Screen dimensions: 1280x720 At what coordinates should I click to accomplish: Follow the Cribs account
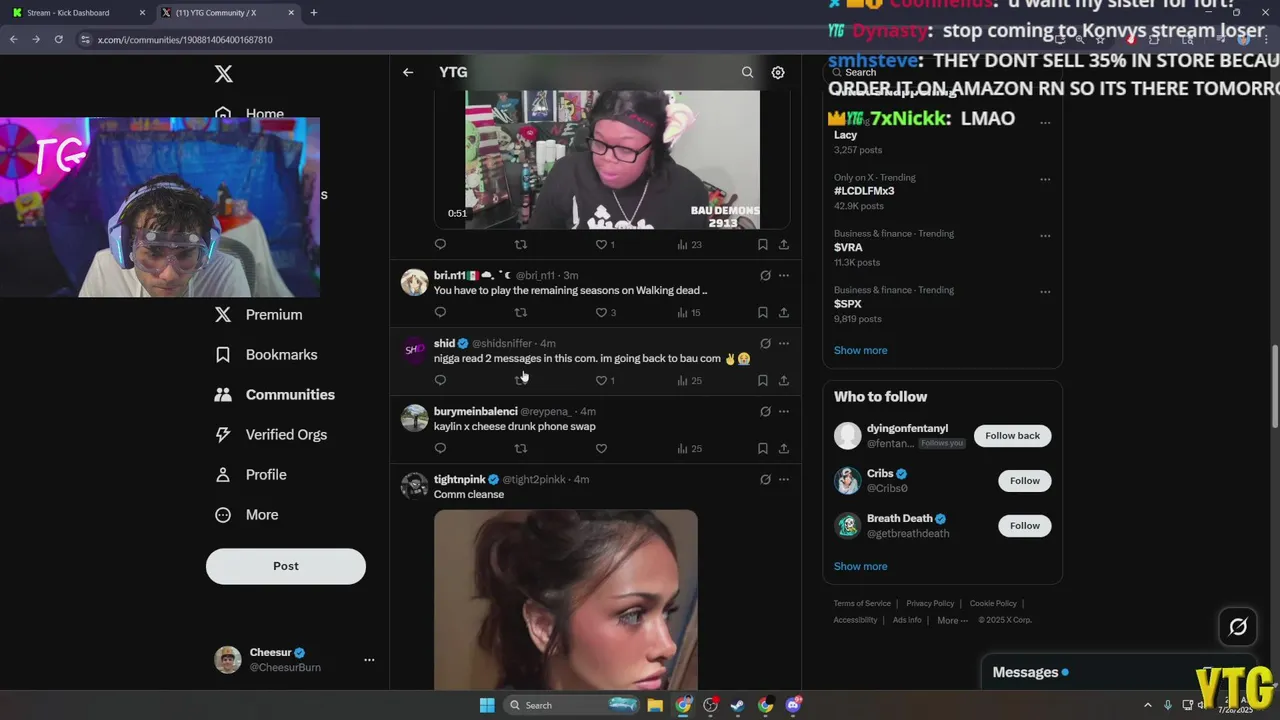[1025, 480]
